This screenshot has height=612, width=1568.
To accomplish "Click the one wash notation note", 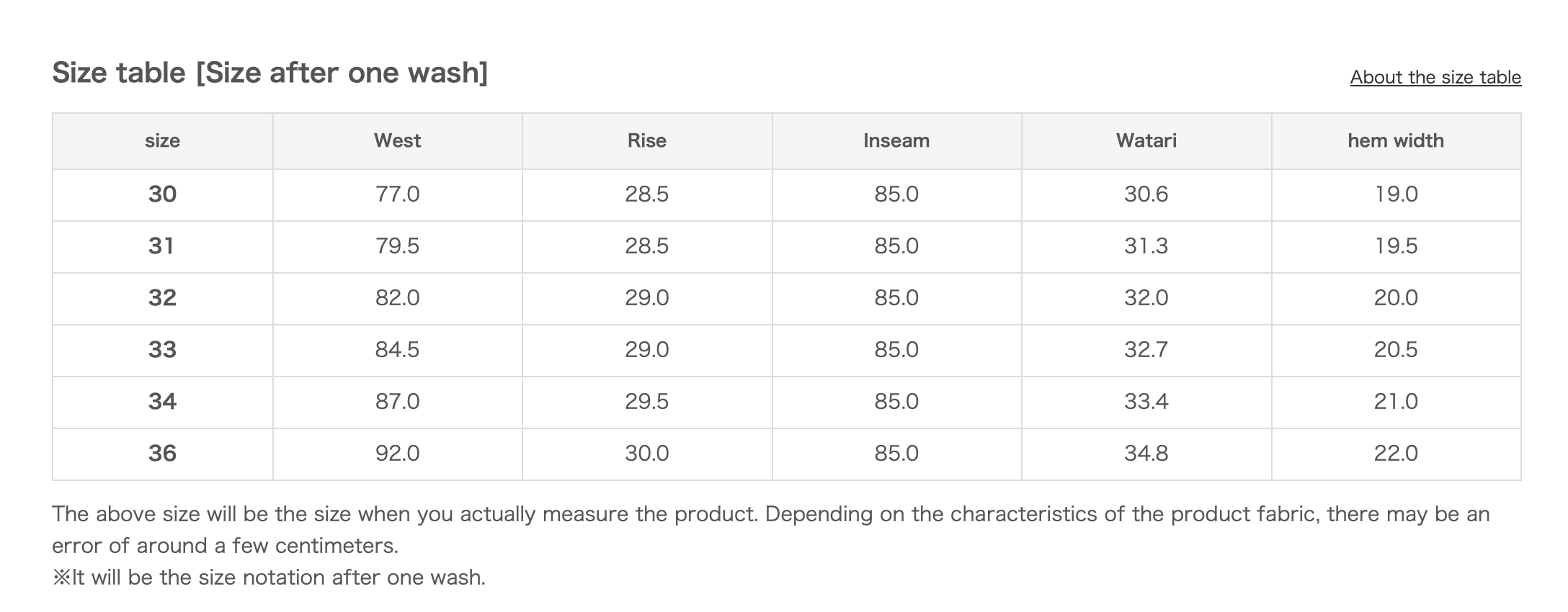I will (269, 577).
